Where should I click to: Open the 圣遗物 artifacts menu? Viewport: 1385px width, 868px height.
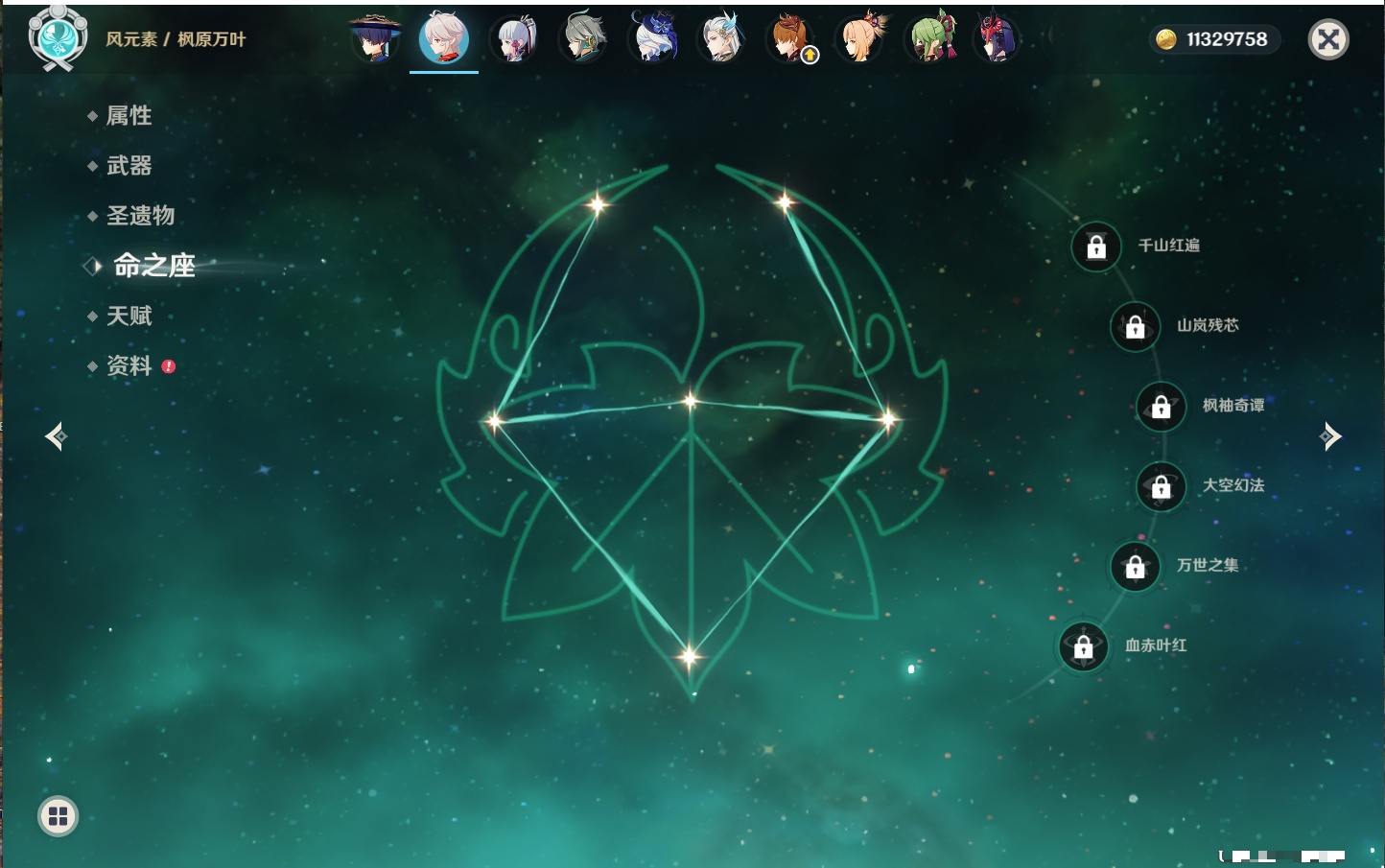[x=140, y=216]
